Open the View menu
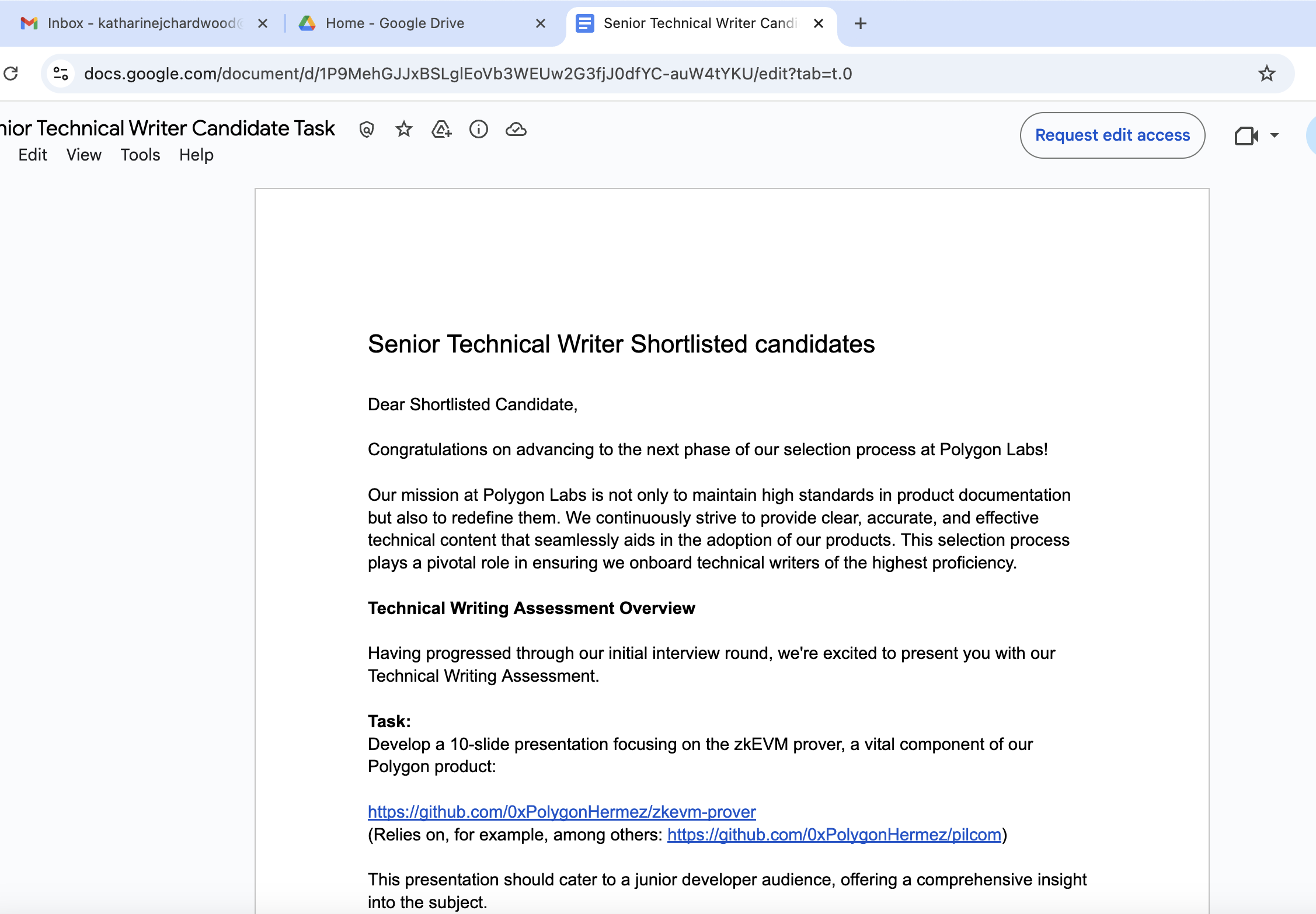The height and width of the screenshot is (914, 1316). click(x=84, y=155)
